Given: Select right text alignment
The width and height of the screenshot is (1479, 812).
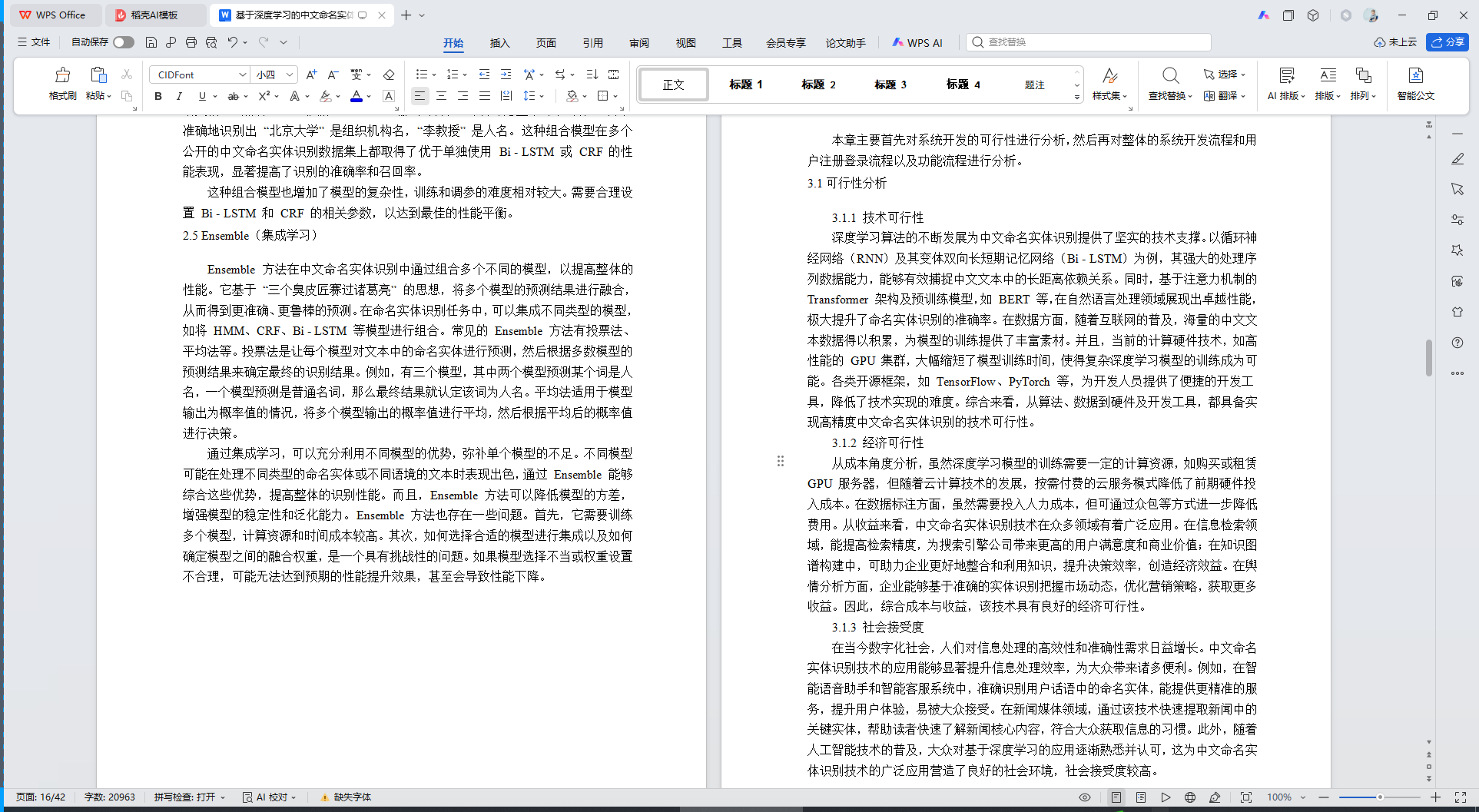Looking at the screenshot, I should pyautogui.click(x=463, y=96).
